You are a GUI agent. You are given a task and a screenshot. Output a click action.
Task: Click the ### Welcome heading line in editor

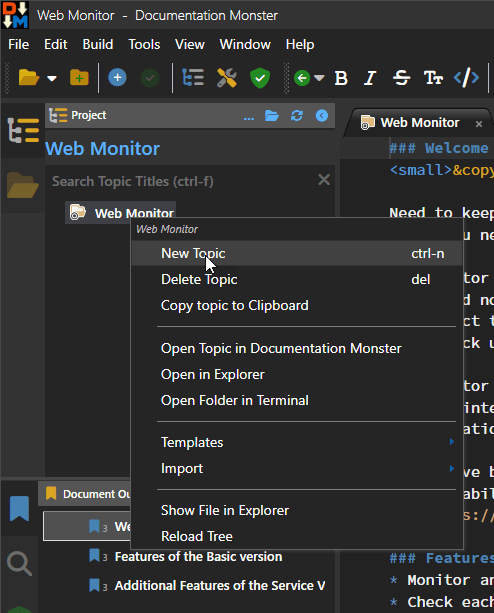coord(439,148)
